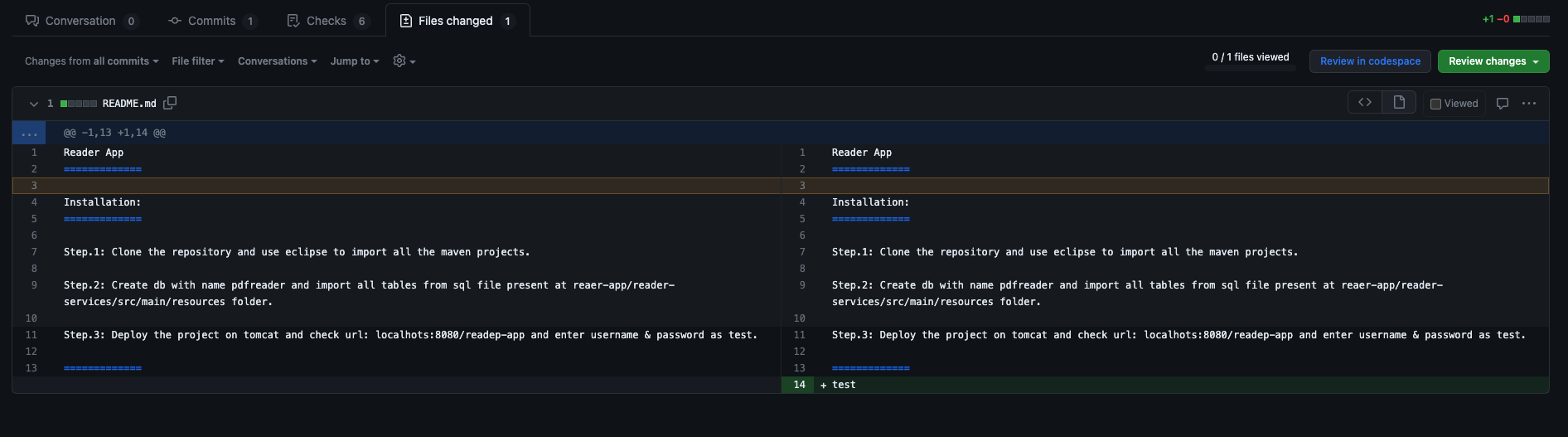Click right-side 'Reader App' line
This screenshot has height=437, width=1568.
point(862,153)
